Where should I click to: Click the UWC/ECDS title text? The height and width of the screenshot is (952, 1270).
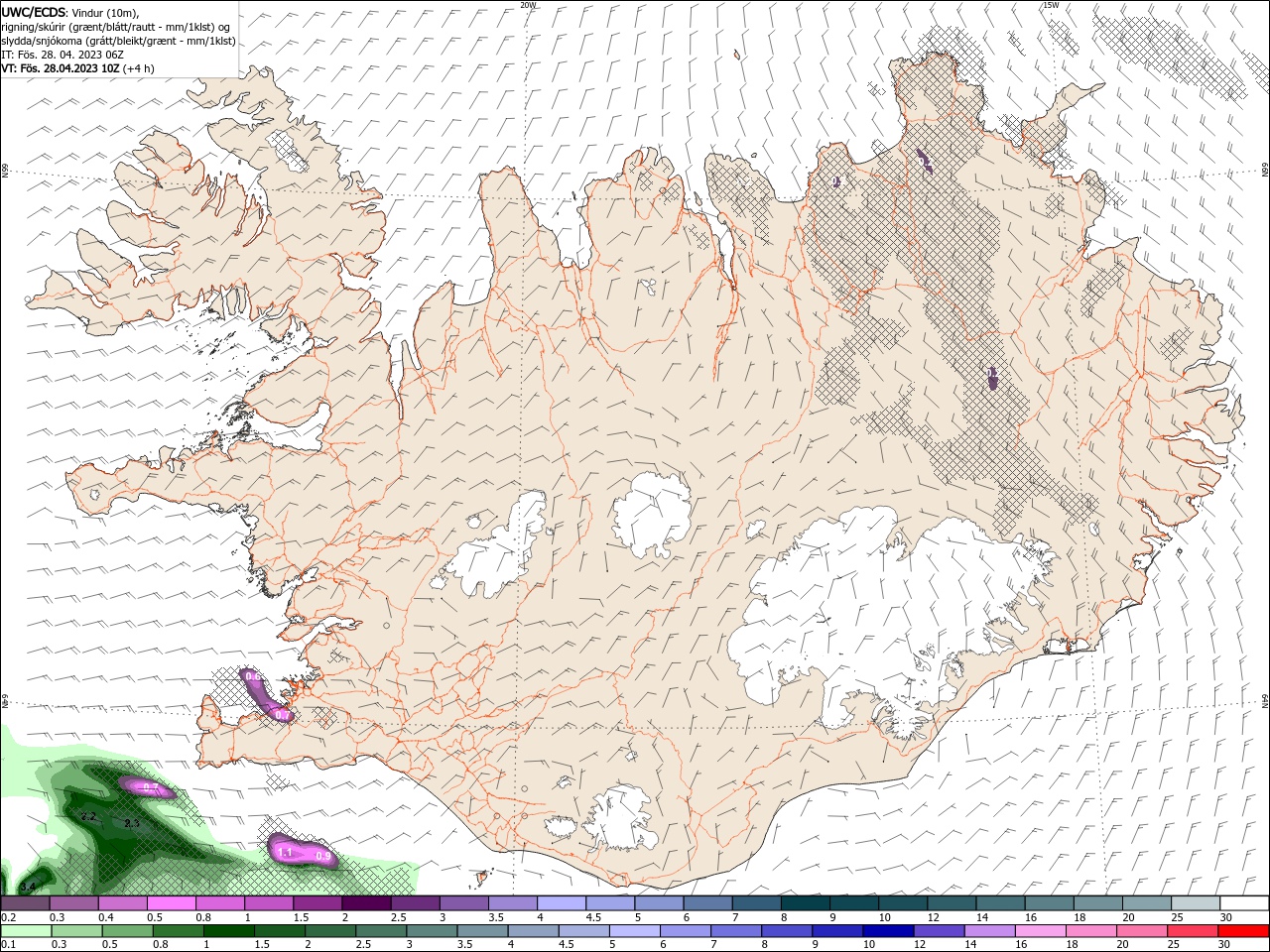[x=33, y=12]
